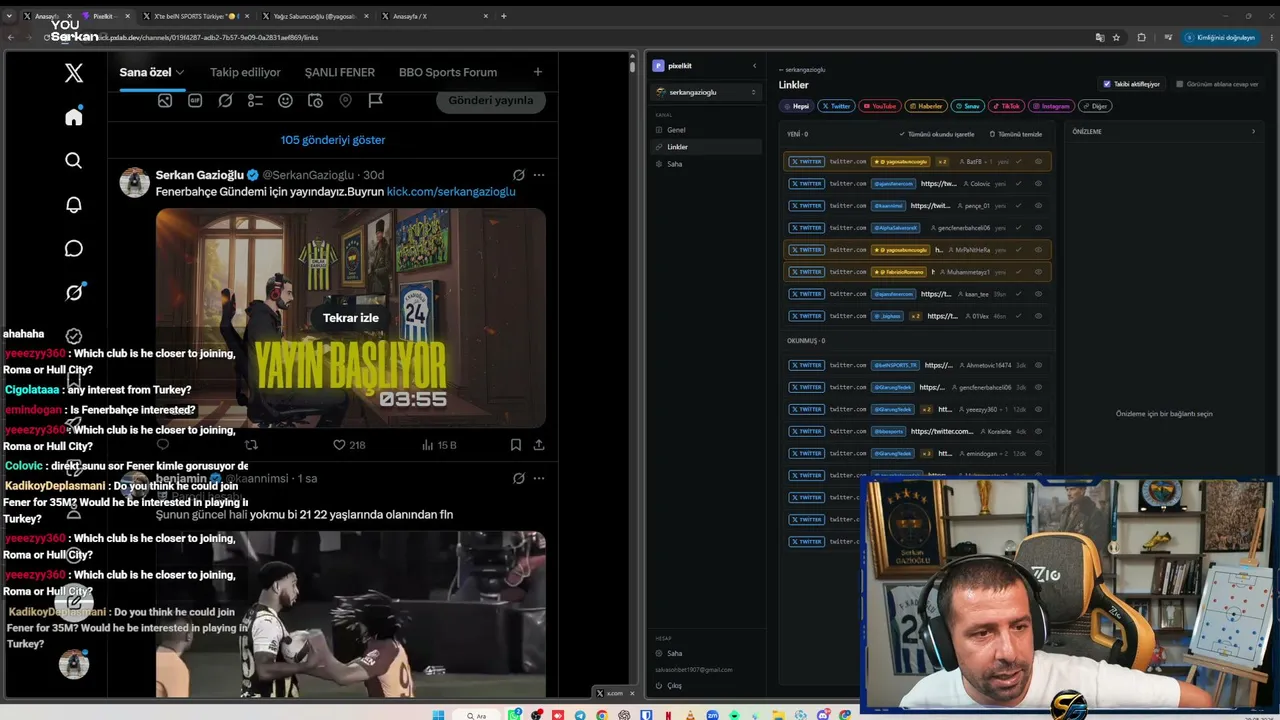Mark BatFB link row as read
1280x720 pixels.
(1018, 161)
